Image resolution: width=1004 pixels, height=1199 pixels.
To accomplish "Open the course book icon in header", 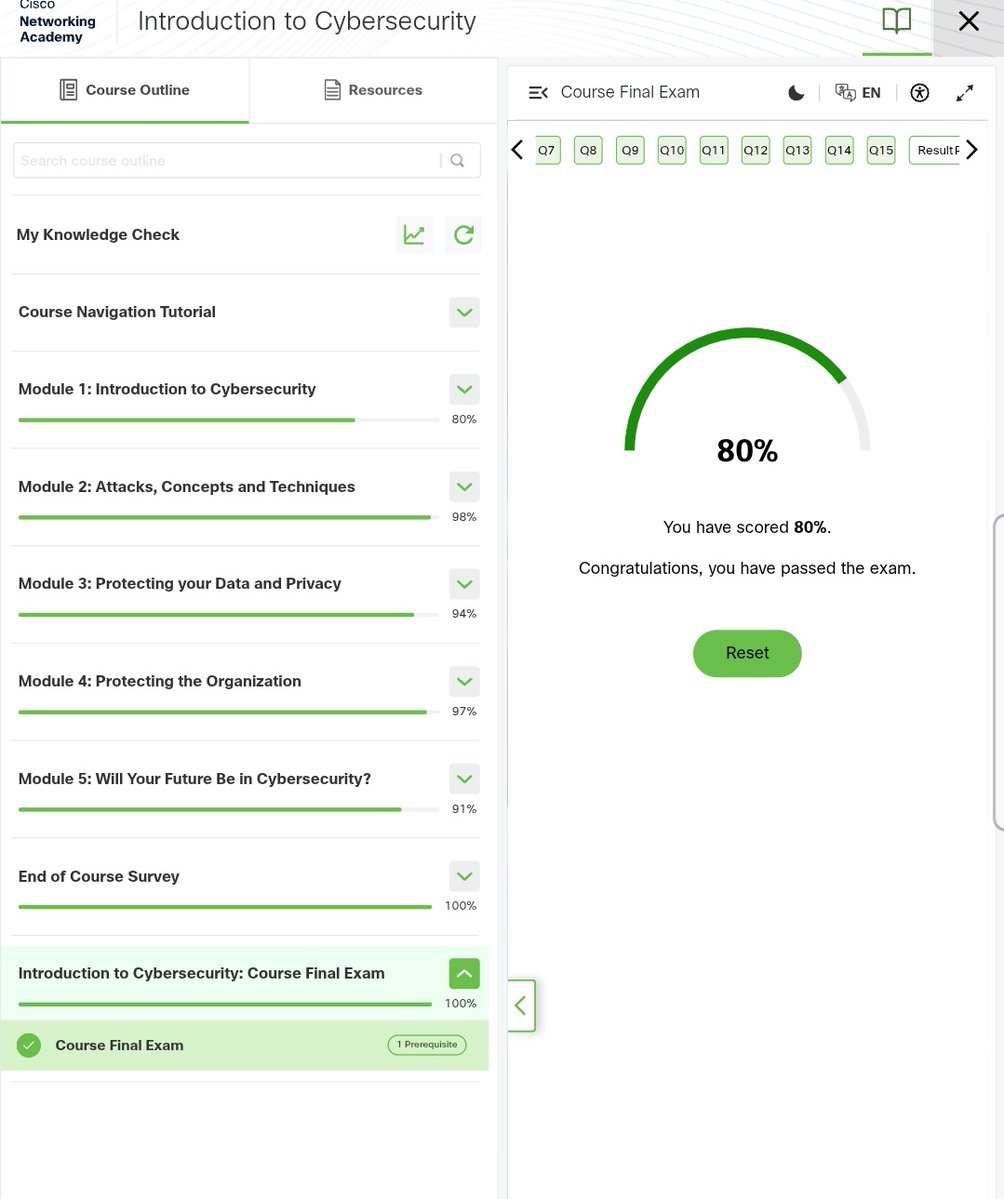I will (x=896, y=21).
